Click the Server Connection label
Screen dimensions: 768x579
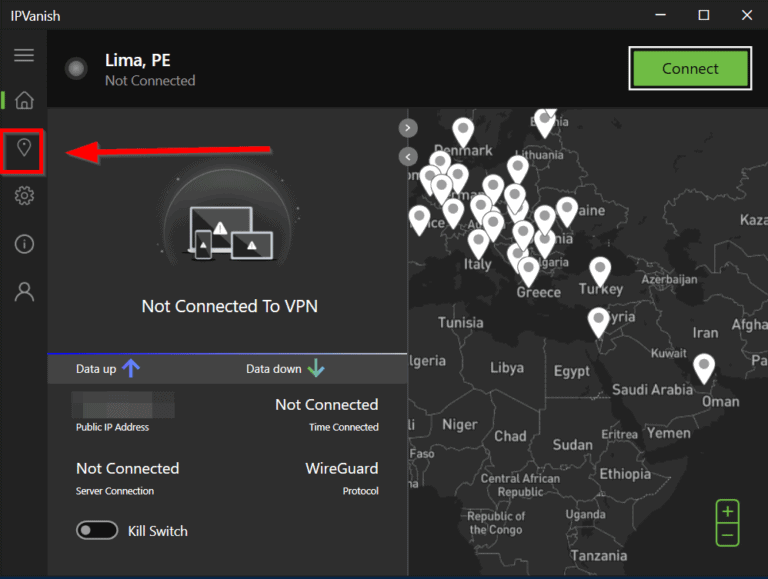(x=115, y=491)
